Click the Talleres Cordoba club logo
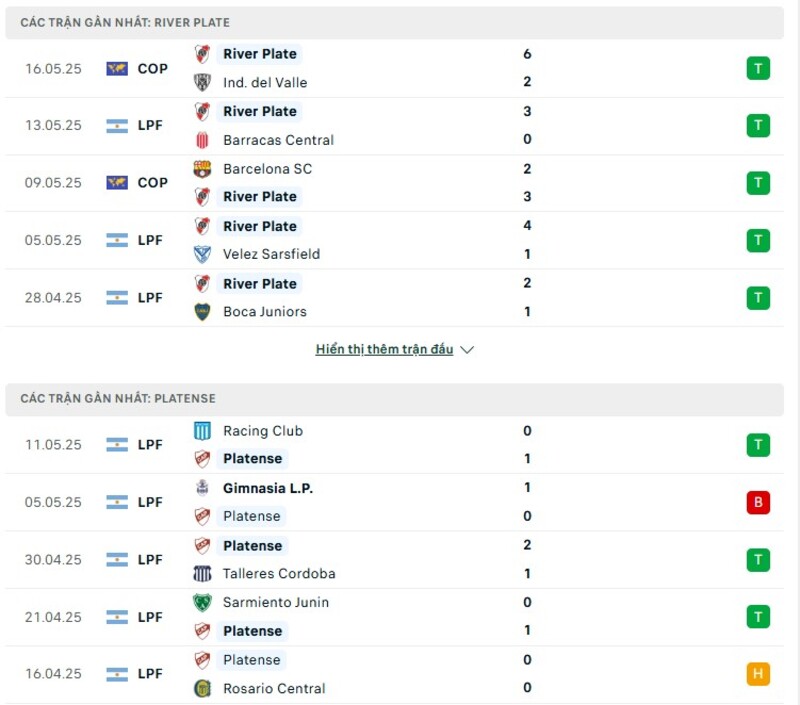The width and height of the screenshot is (800, 705). 203,575
